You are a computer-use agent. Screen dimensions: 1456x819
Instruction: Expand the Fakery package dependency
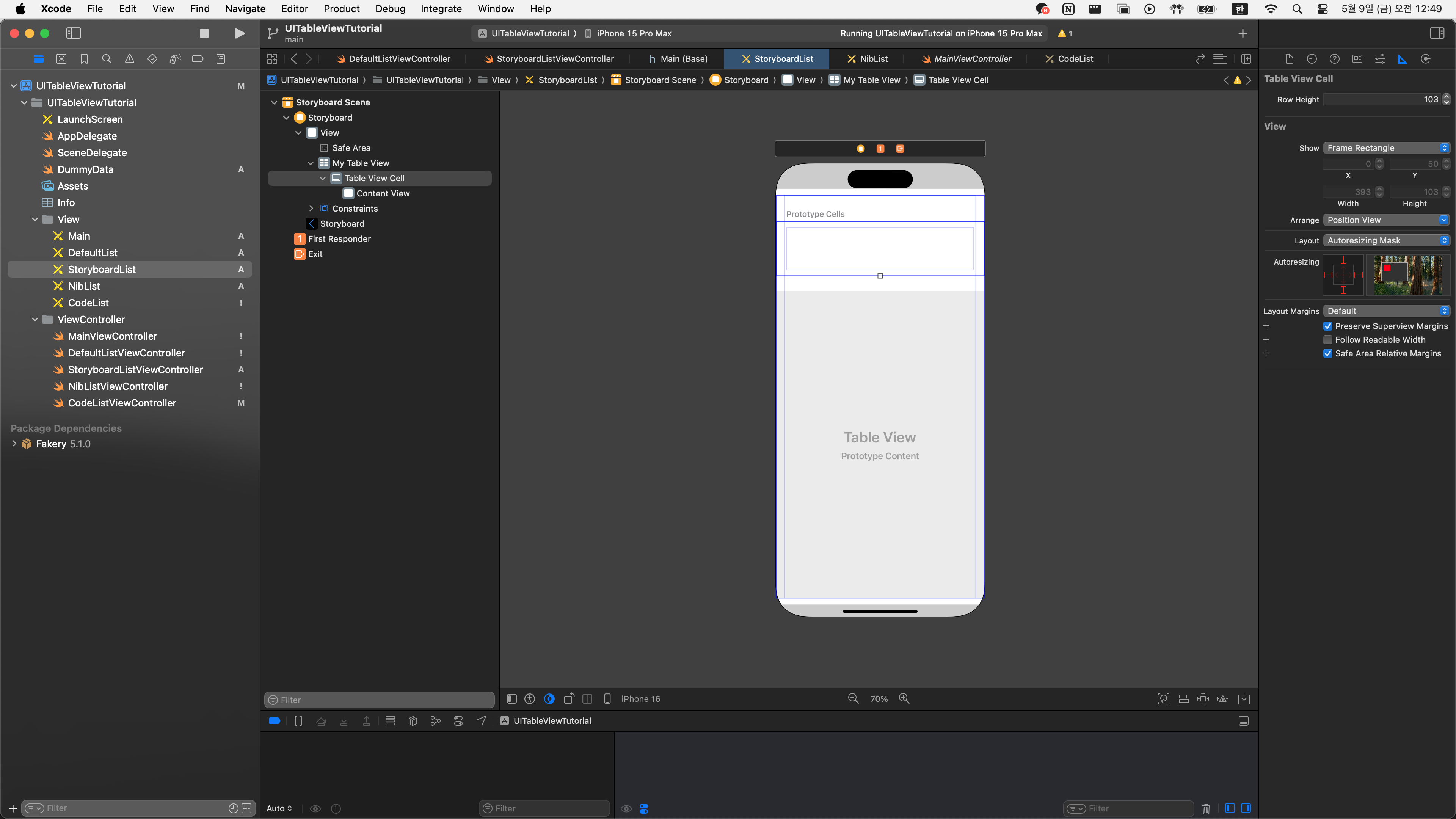point(14,444)
